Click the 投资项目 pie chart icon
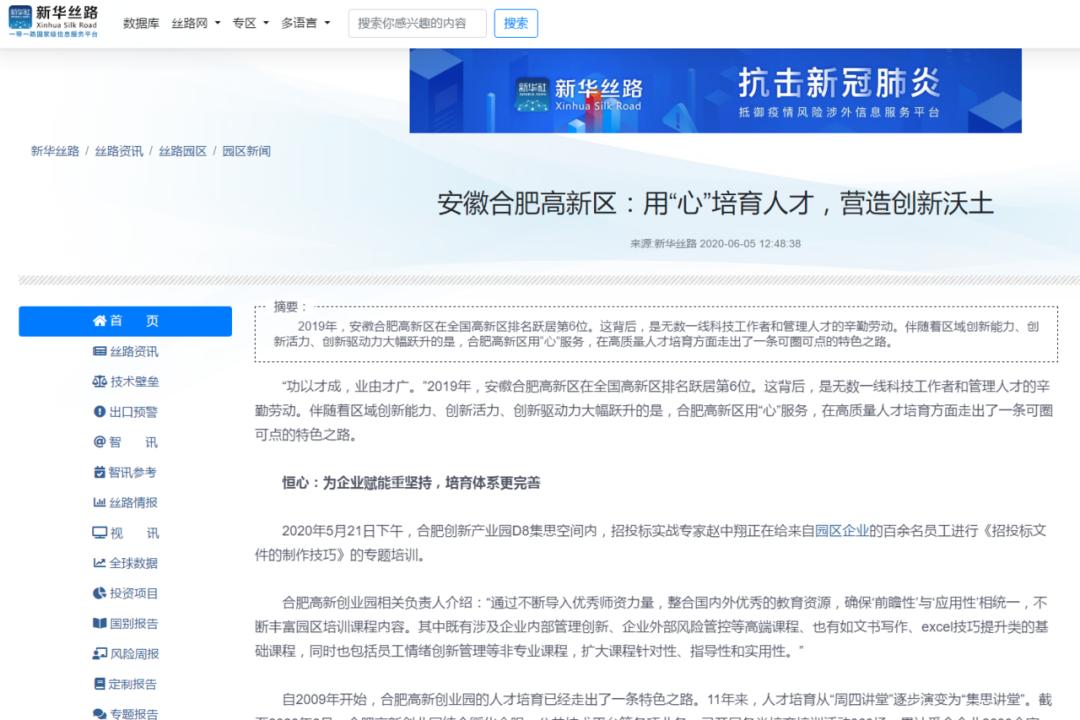The width and height of the screenshot is (1080, 720). 100,593
